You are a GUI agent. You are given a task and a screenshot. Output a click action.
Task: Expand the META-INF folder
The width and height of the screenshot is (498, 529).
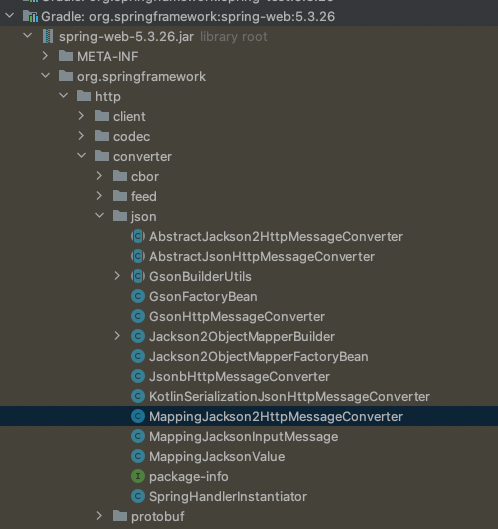46,56
